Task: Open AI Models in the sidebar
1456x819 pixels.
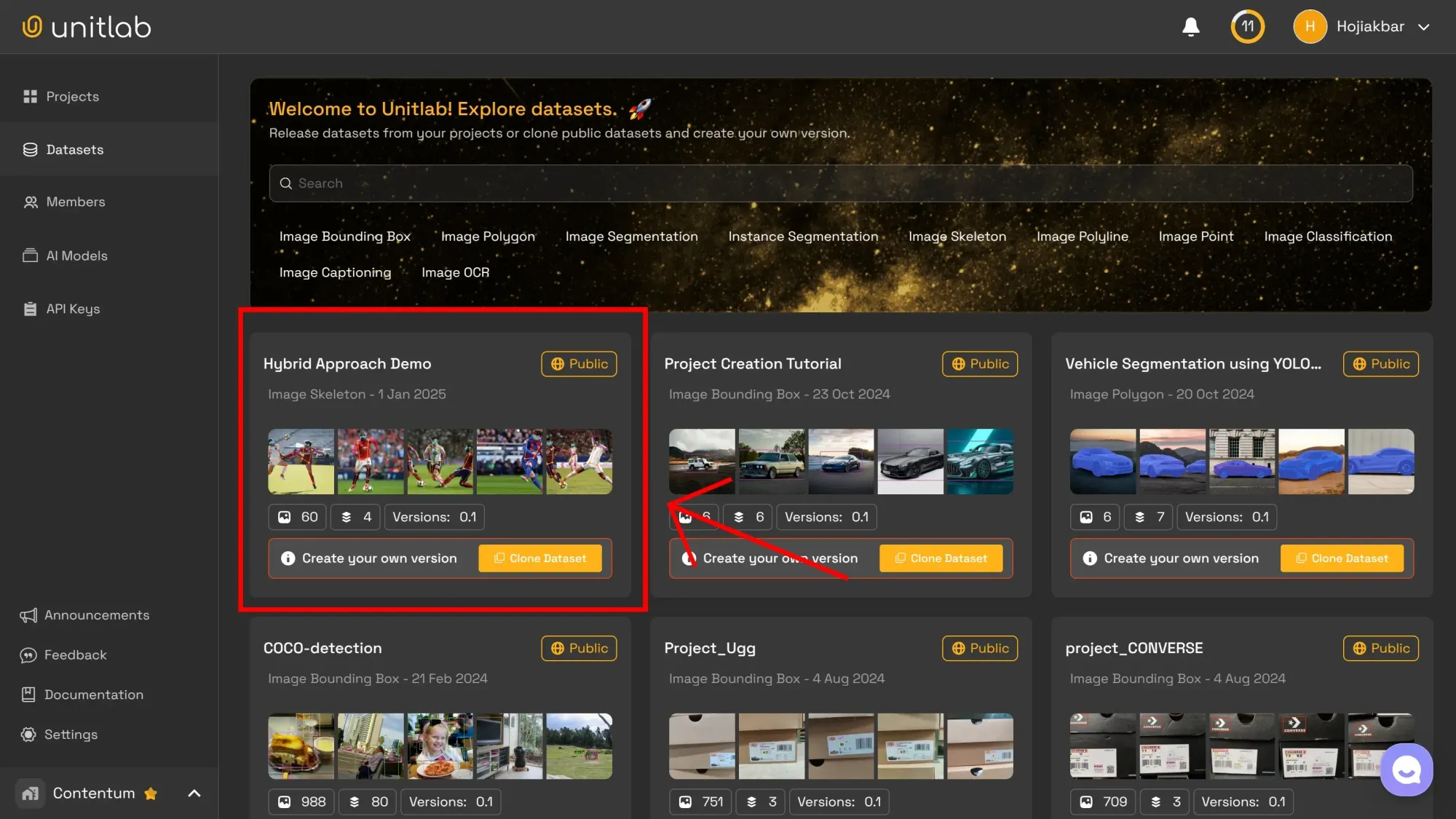Action: click(76, 256)
